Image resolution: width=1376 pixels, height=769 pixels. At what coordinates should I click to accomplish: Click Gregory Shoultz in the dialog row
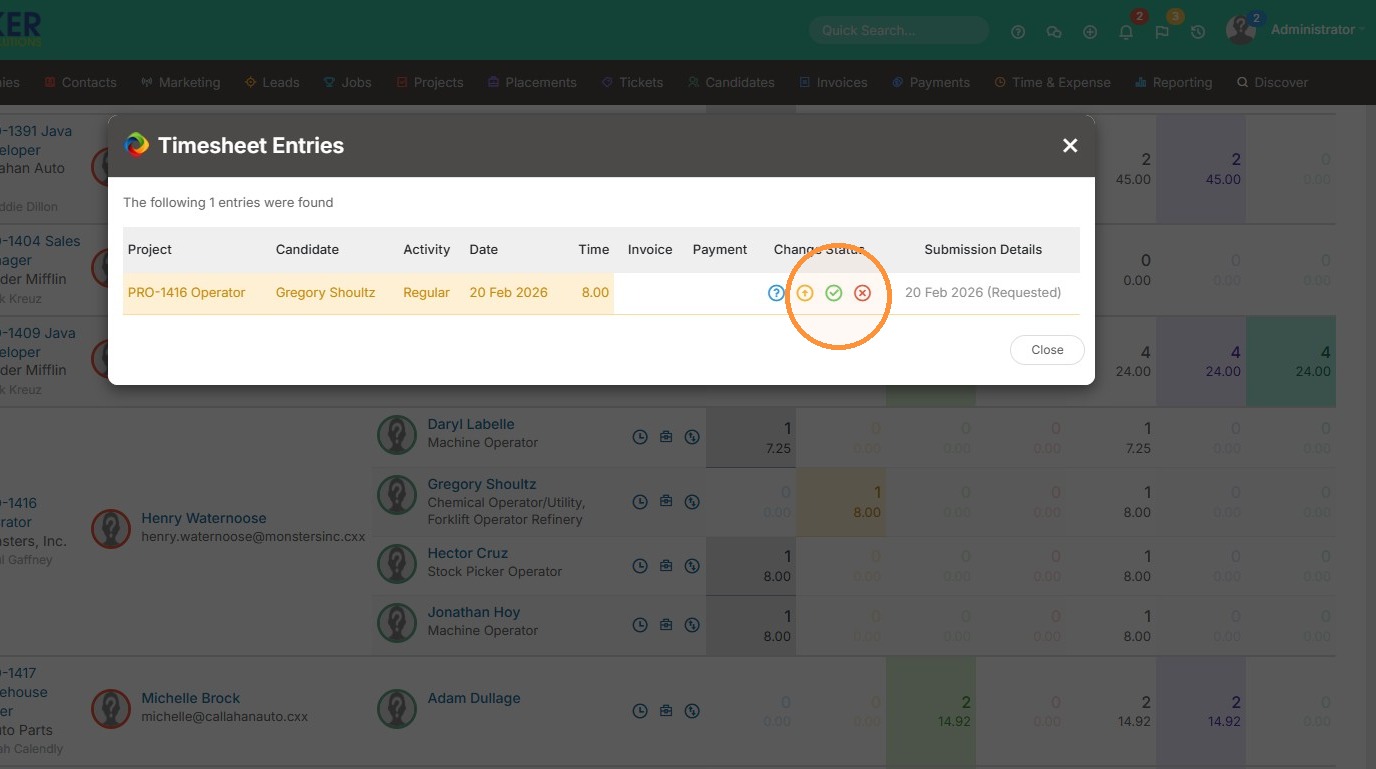click(x=326, y=293)
